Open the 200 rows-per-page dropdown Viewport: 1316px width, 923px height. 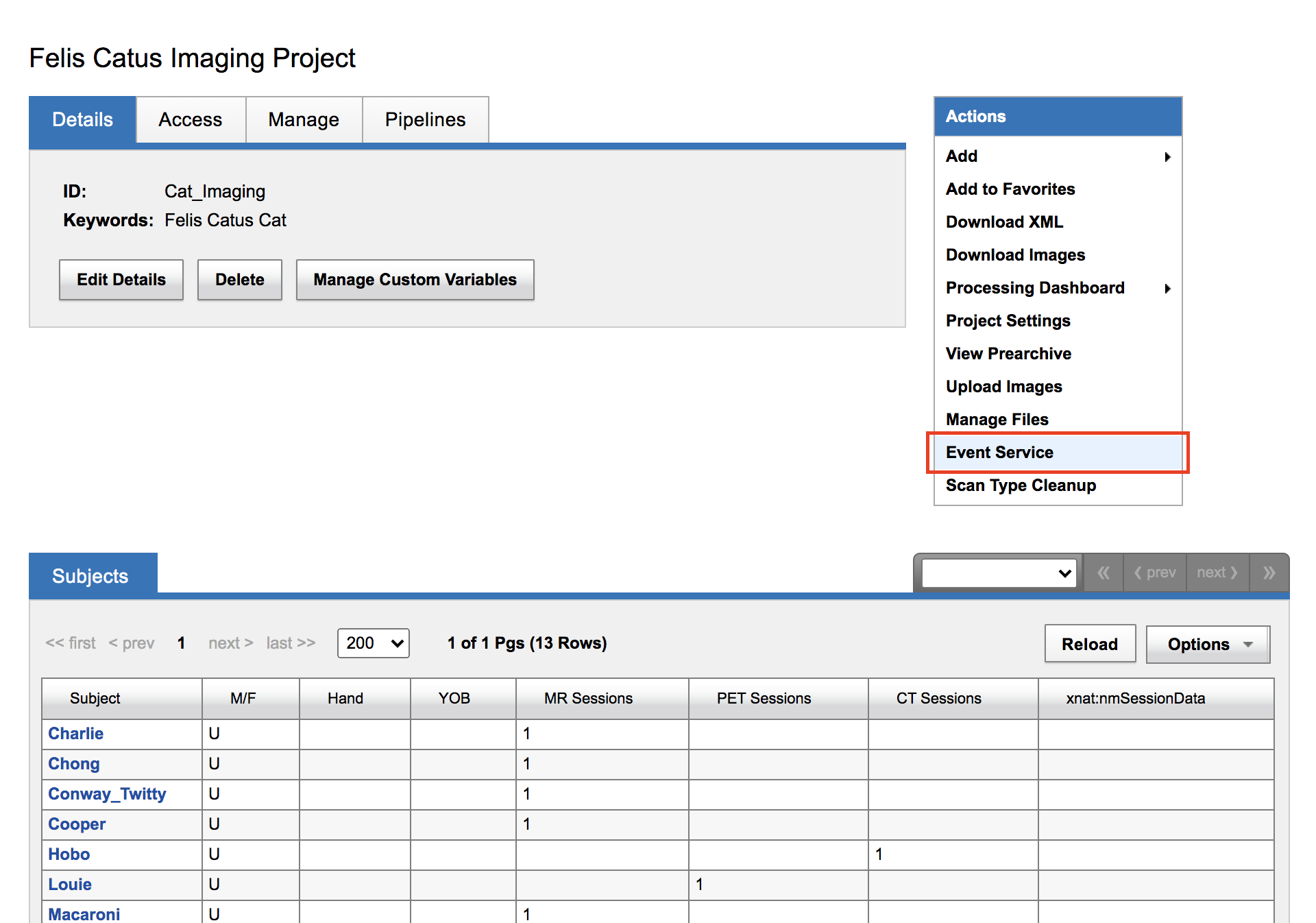373,643
